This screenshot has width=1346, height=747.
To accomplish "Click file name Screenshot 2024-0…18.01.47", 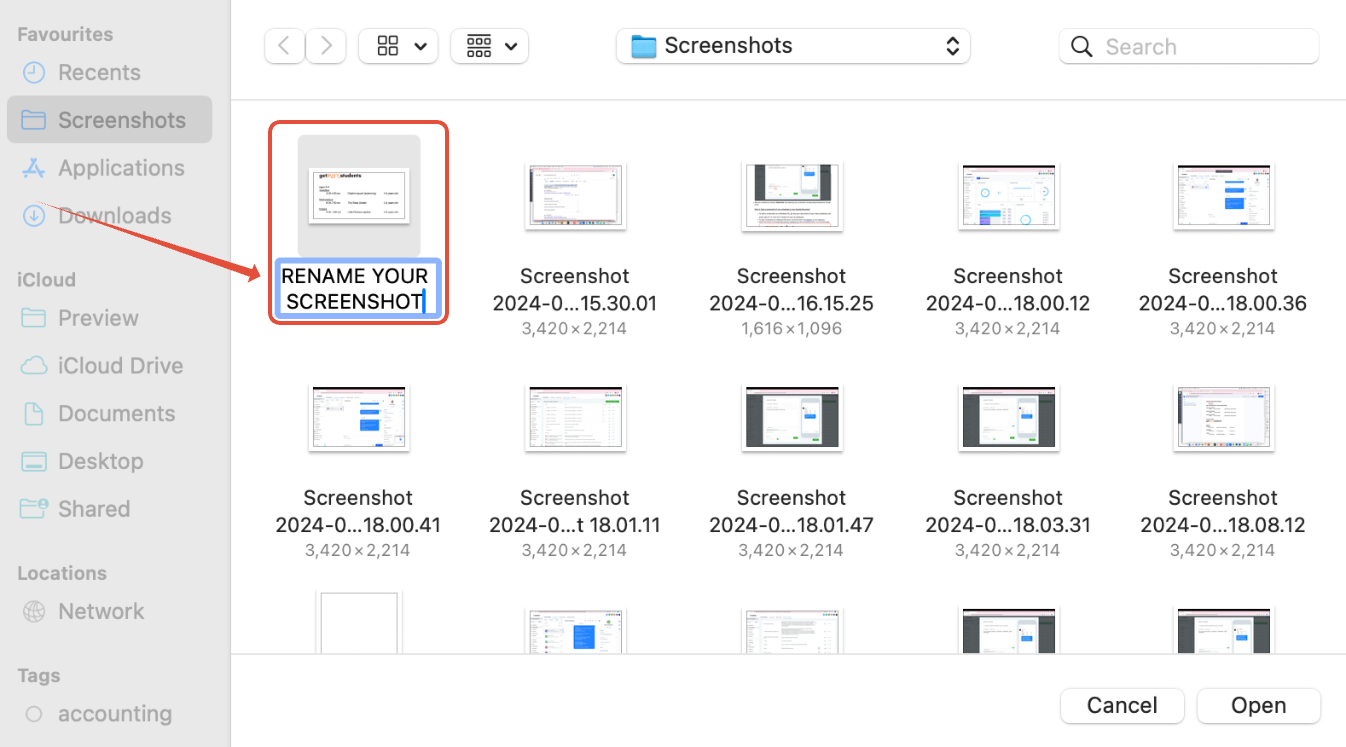I will pos(791,511).
